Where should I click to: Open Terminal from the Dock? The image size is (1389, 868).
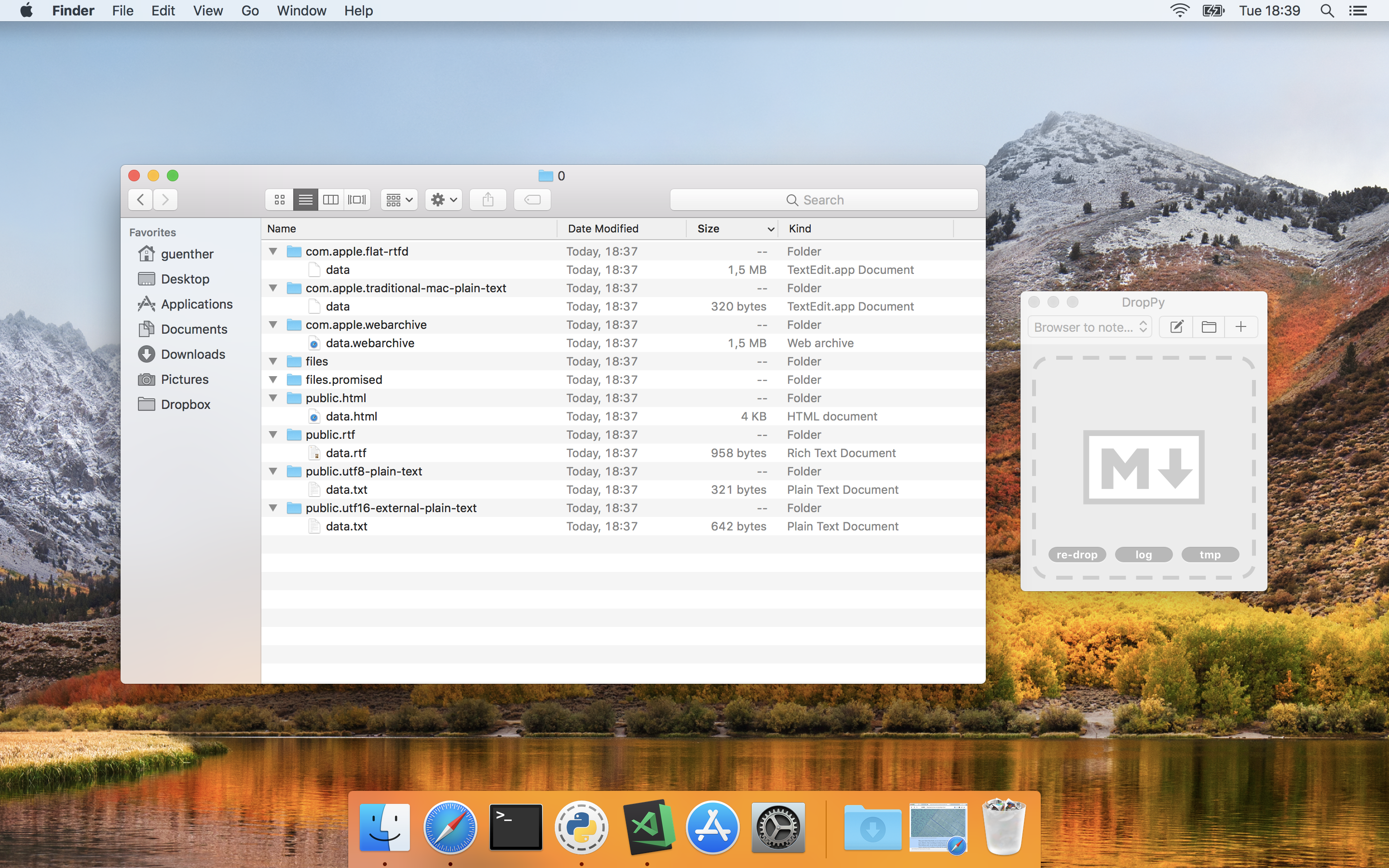coord(516,827)
